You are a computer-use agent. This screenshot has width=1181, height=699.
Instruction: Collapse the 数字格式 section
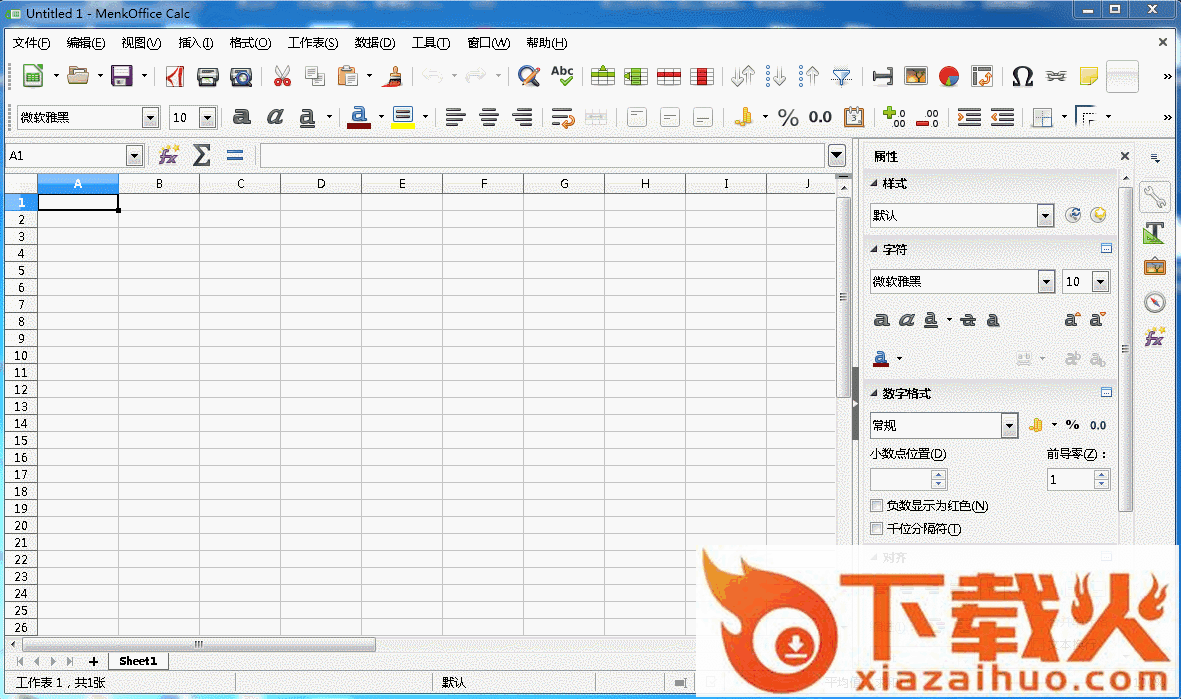tap(874, 393)
